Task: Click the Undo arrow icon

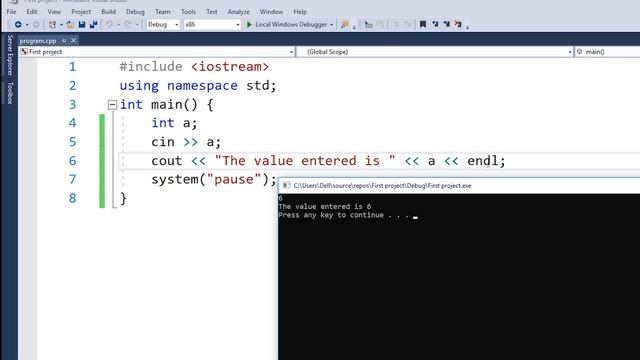Action: [109, 24]
